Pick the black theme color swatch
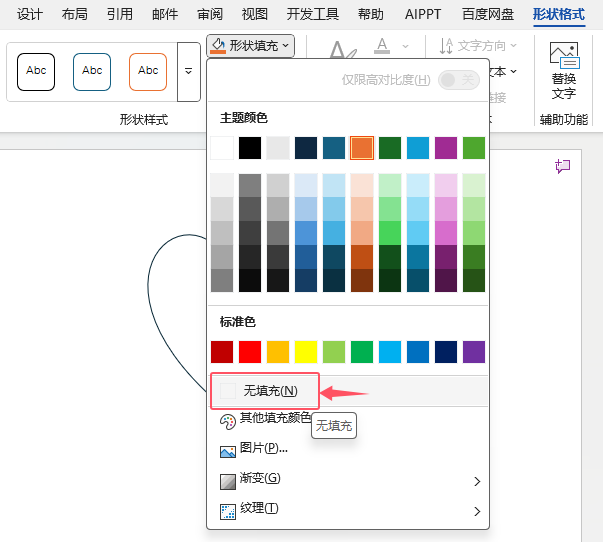 click(x=250, y=148)
